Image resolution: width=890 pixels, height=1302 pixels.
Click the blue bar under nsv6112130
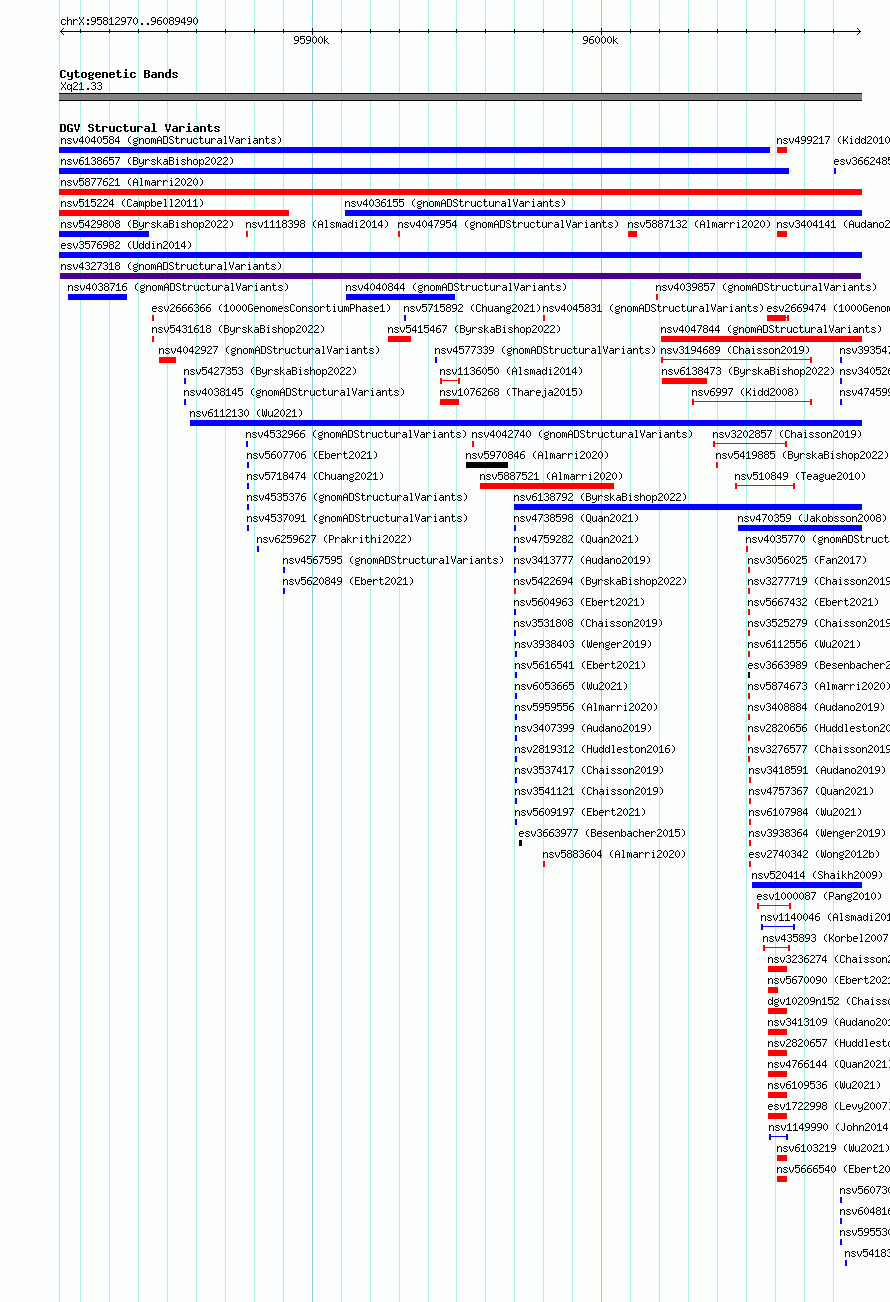(x=526, y=423)
